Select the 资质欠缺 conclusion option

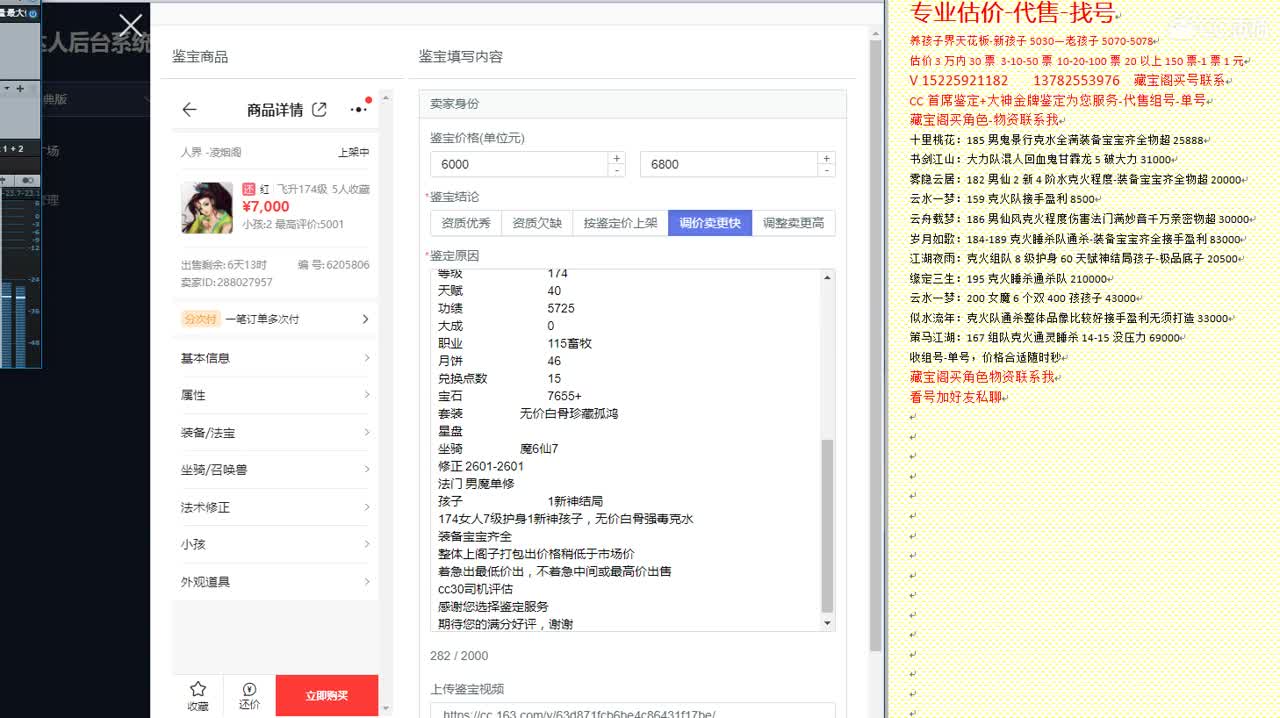coord(537,223)
